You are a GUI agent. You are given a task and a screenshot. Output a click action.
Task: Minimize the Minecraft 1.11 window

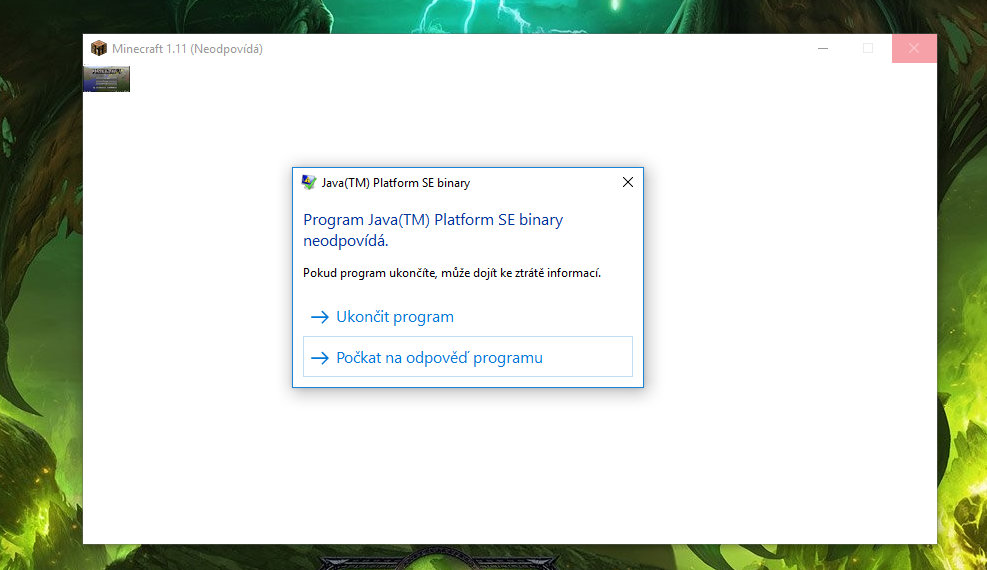pos(823,48)
